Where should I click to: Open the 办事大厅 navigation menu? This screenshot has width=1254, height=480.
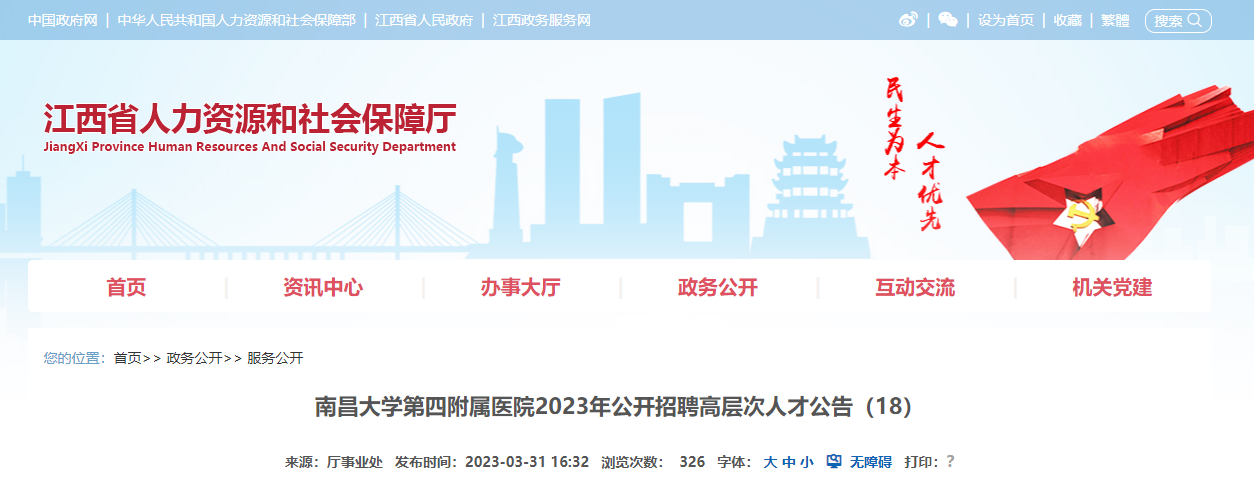pyautogui.click(x=520, y=288)
